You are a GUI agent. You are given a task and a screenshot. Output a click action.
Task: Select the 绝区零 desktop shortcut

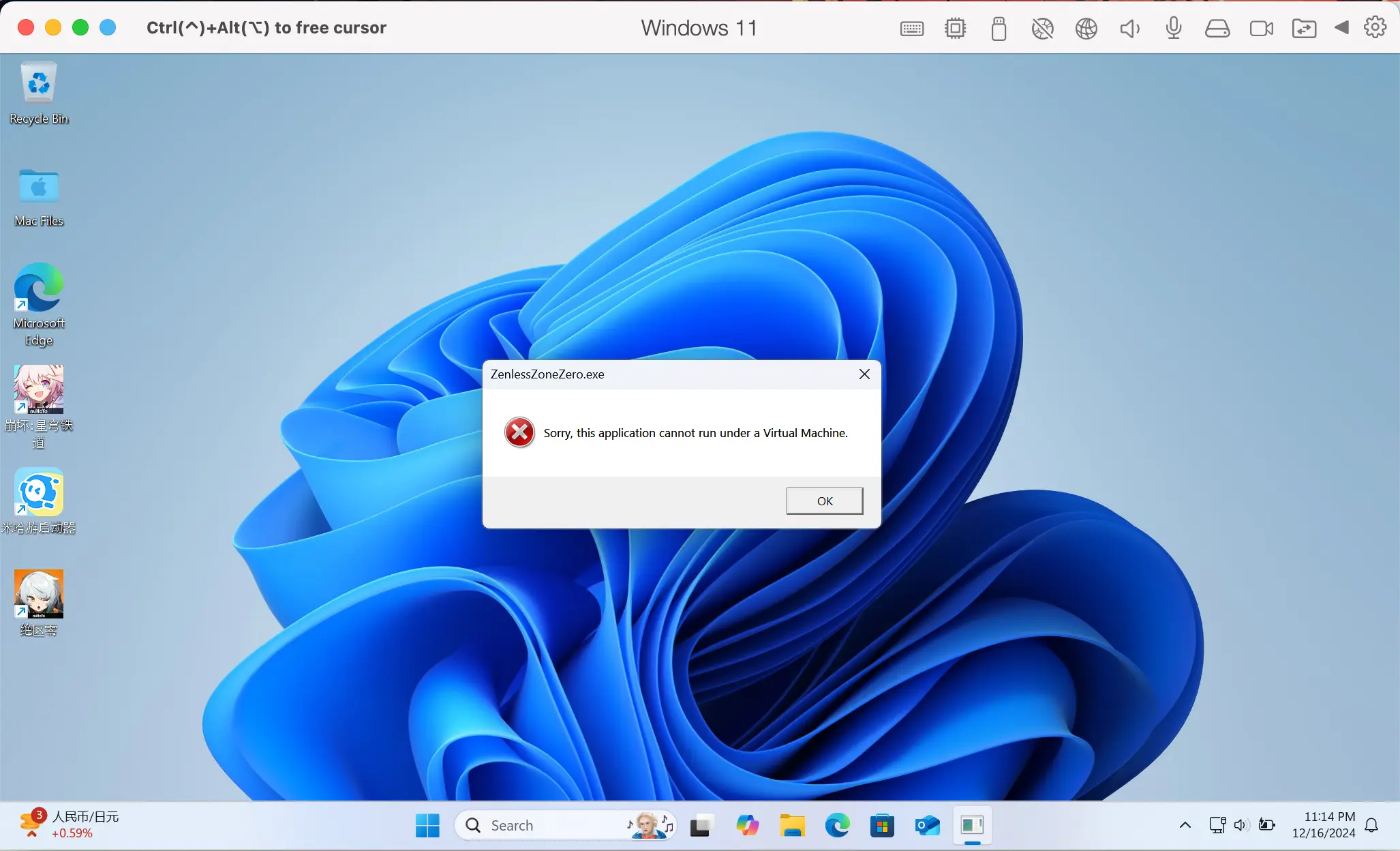click(x=39, y=603)
